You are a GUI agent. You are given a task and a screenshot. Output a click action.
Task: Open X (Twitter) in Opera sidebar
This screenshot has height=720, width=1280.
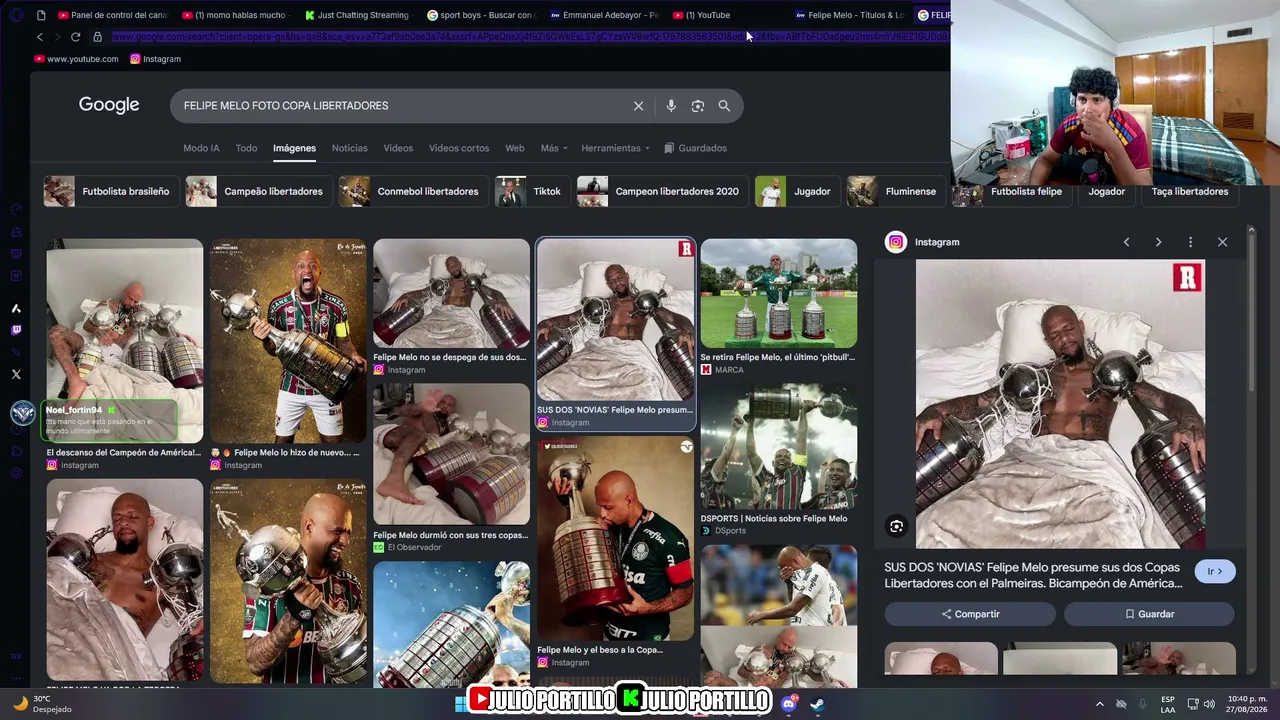[16, 374]
